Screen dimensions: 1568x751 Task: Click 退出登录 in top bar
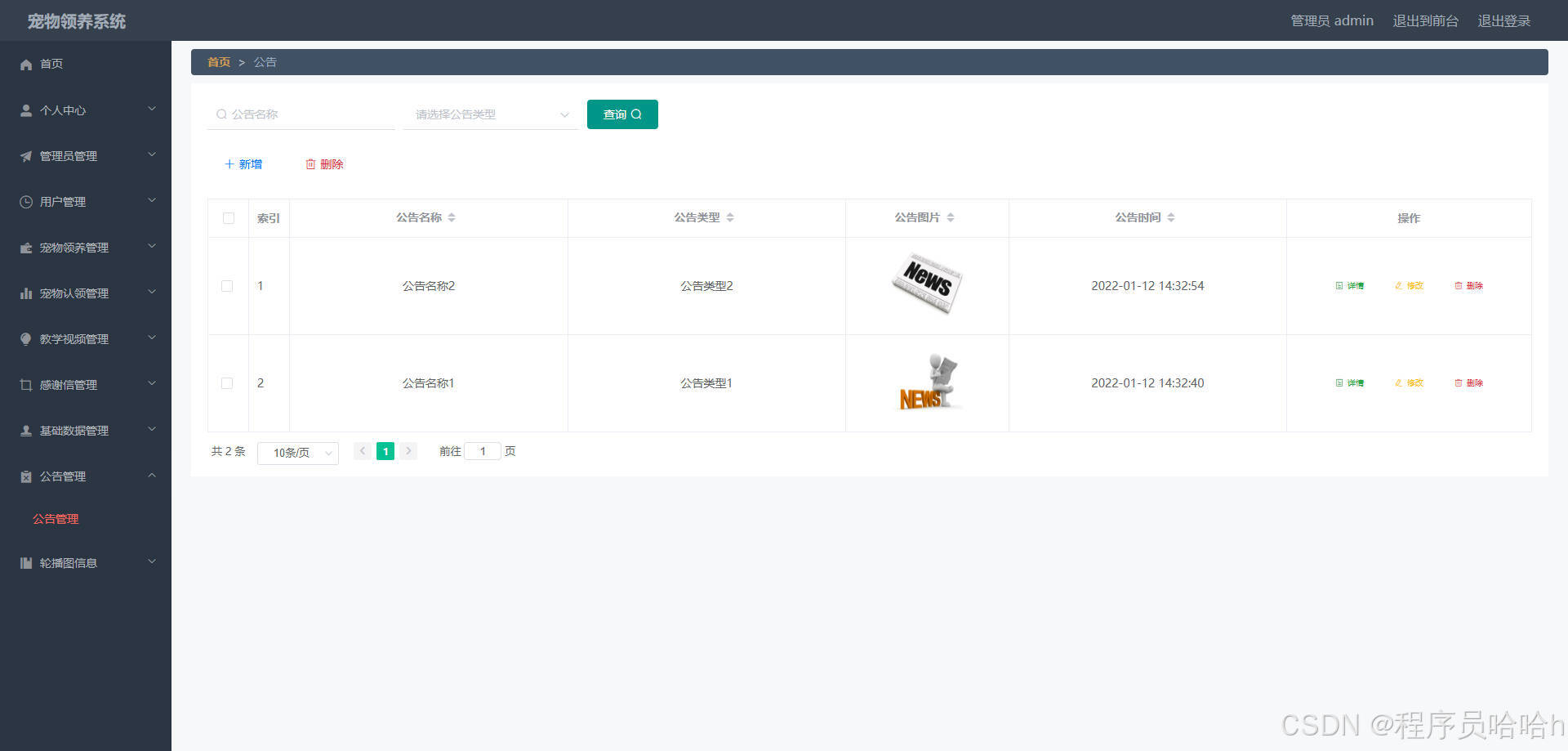click(1503, 20)
